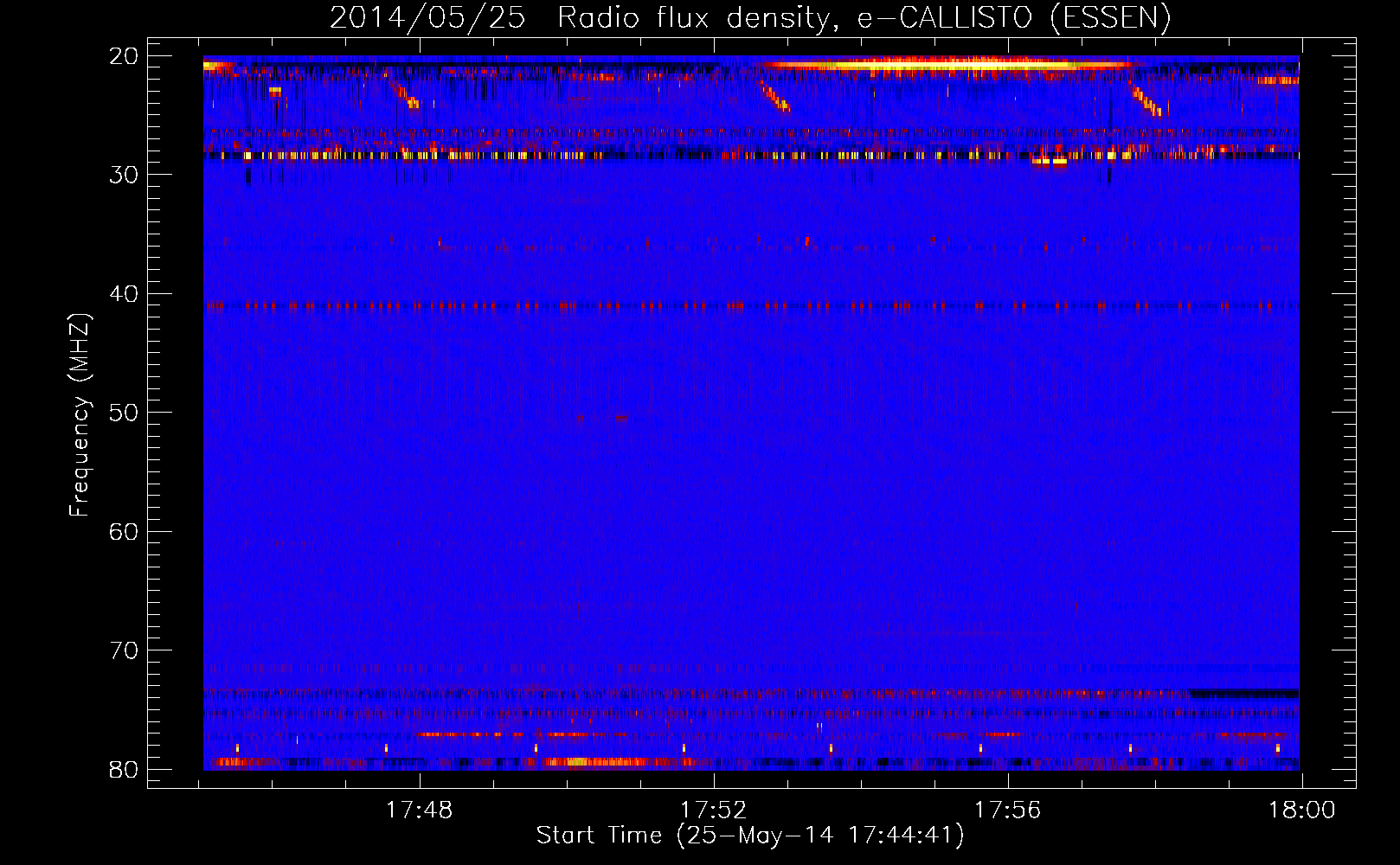This screenshot has width=1400, height=865.
Task: Click the 70 frequency tick label
Action: pyautogui.click(x=124, y=650)
